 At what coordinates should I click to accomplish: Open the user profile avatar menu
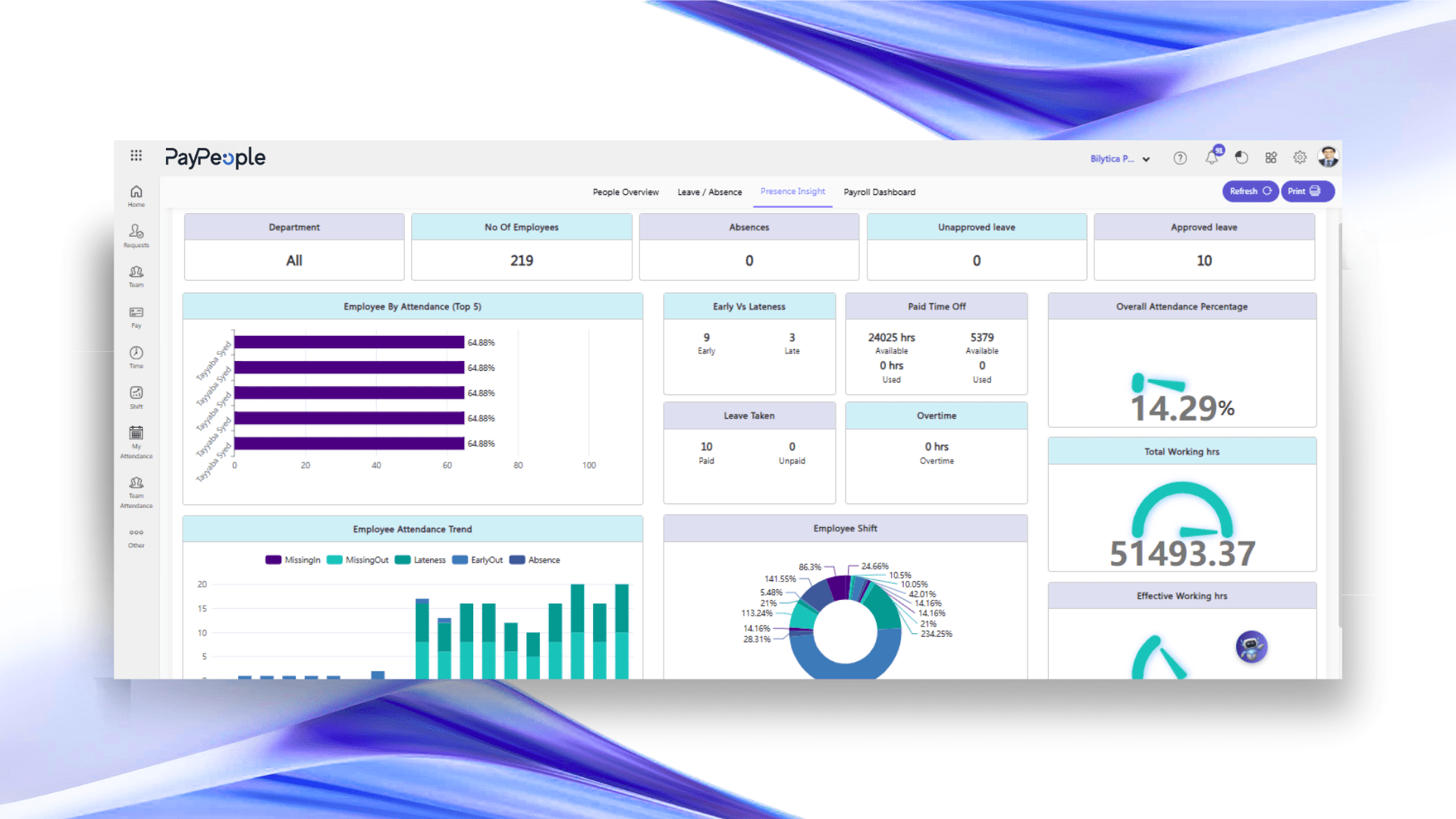pyautogui.click(x=1328, y=157)
